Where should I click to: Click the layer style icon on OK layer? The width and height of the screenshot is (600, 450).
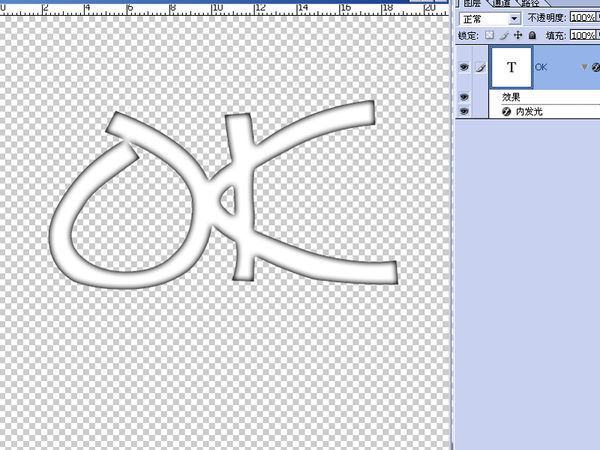594,68
